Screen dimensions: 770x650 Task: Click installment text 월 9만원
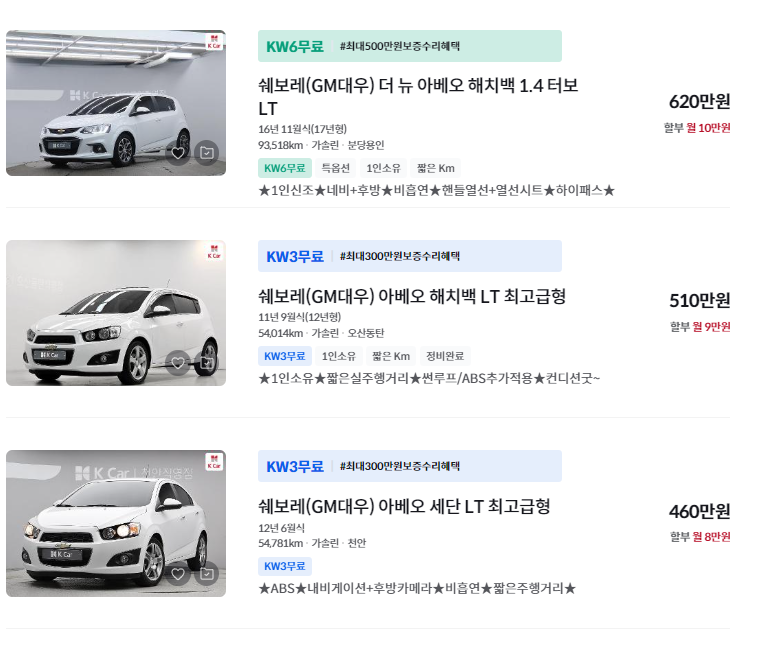[711, 326]
